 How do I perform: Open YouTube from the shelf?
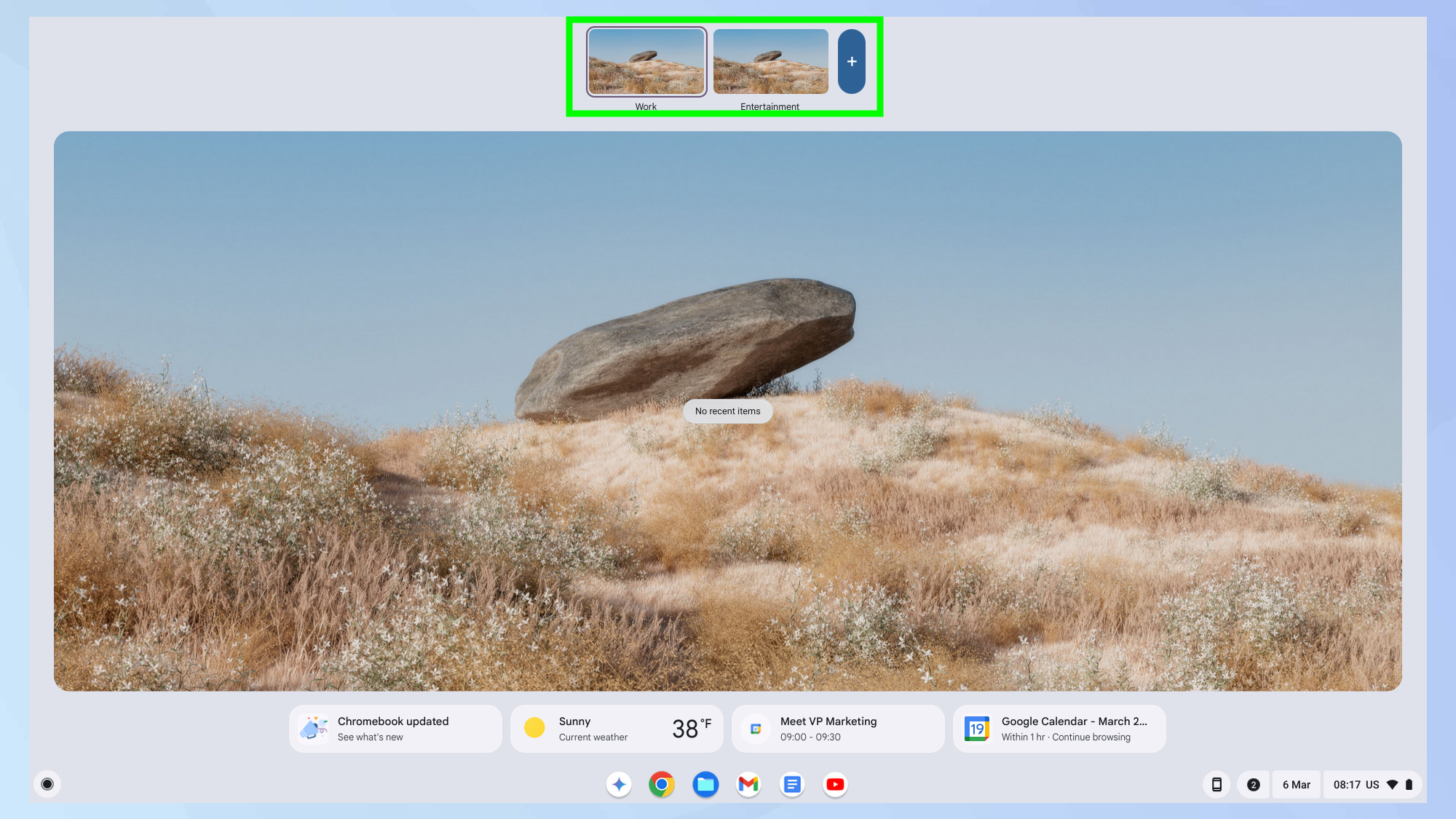pyautogui.click(x=835, y=784)
